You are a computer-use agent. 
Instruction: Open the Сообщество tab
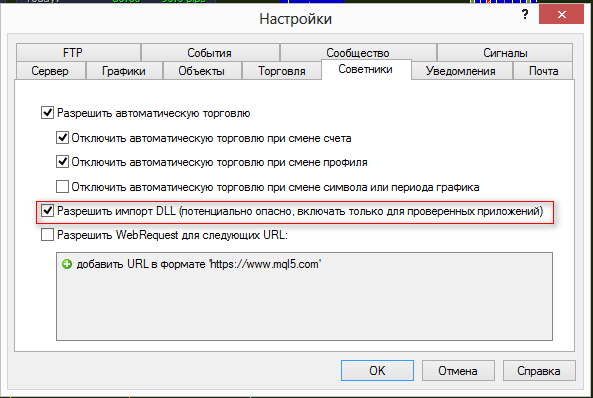click(x=358, y=53)
